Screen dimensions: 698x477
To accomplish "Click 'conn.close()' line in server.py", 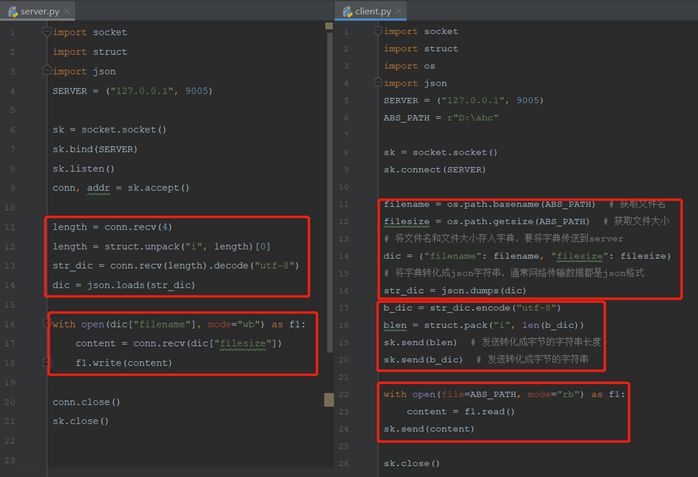I will pyautogui.click(x=86, y=402).
